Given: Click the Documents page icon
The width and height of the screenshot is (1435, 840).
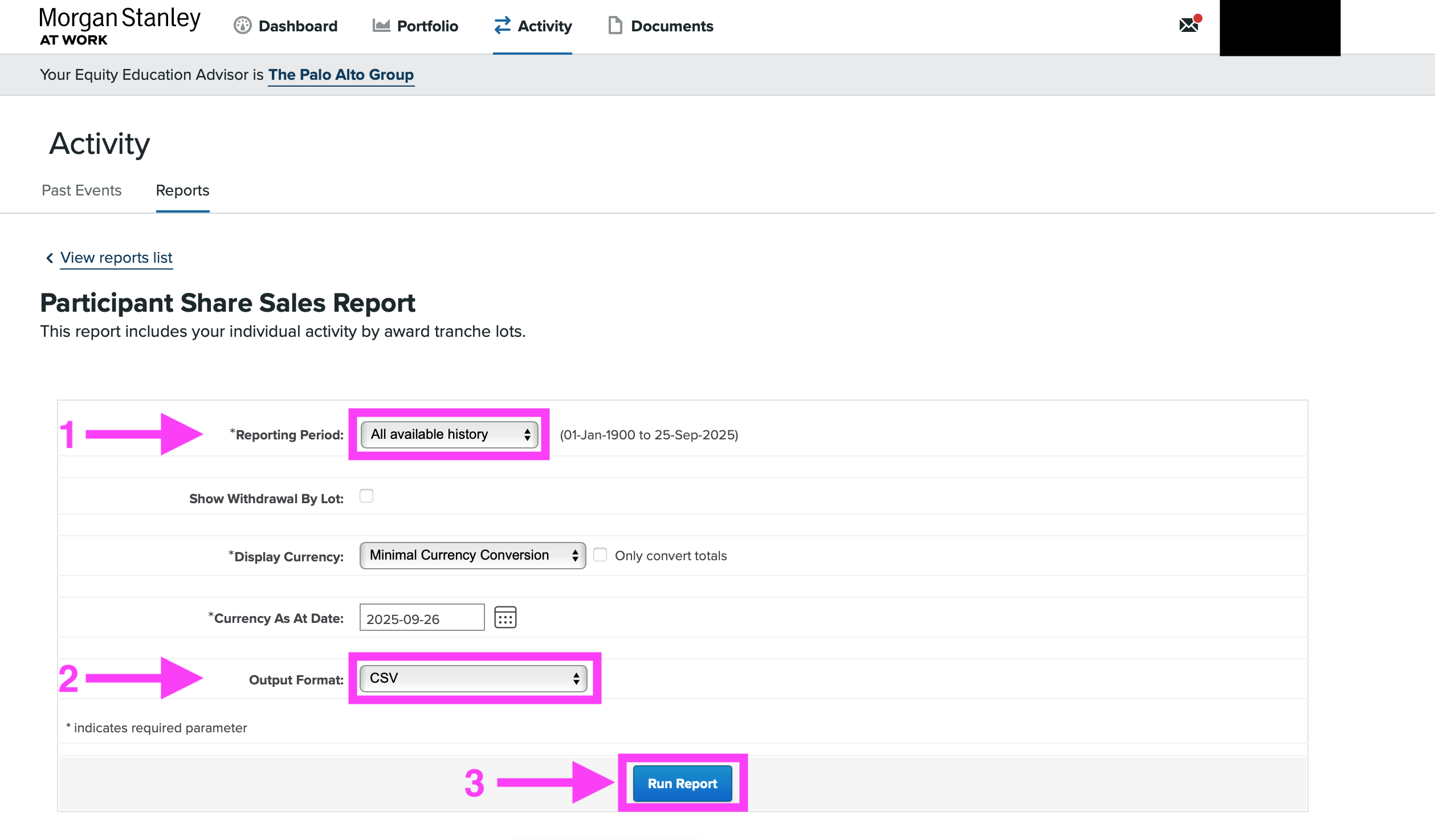Looking at the screenshot, I should [615, 26].
